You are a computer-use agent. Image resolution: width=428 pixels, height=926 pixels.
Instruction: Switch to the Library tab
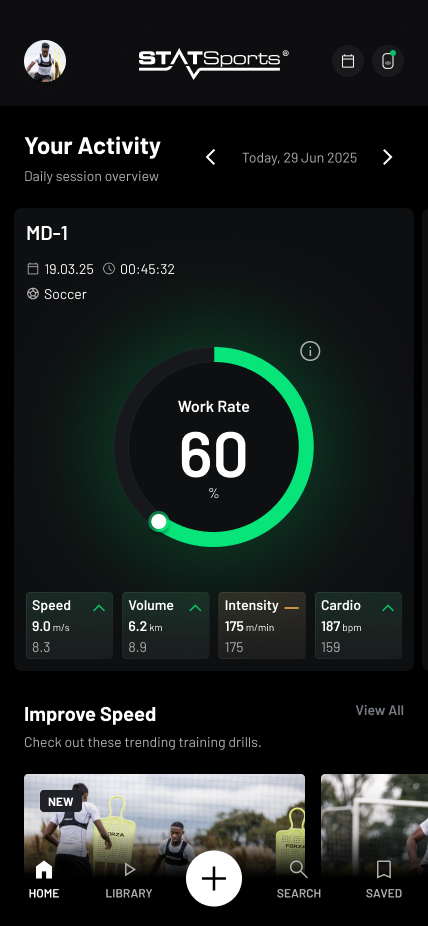click(129, 879)
